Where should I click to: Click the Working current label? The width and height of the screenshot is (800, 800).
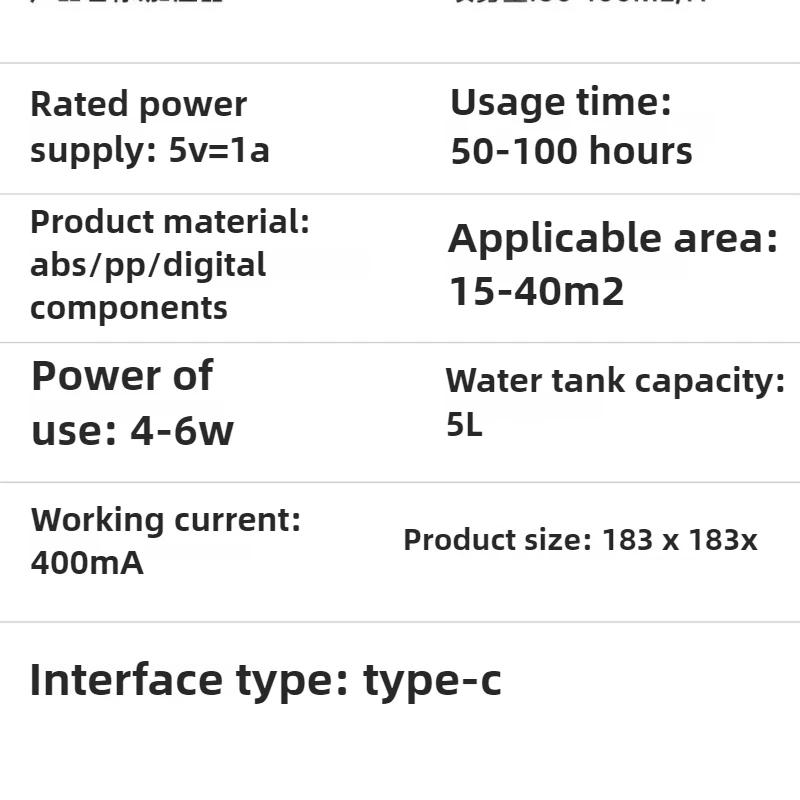tap(165, 520)
